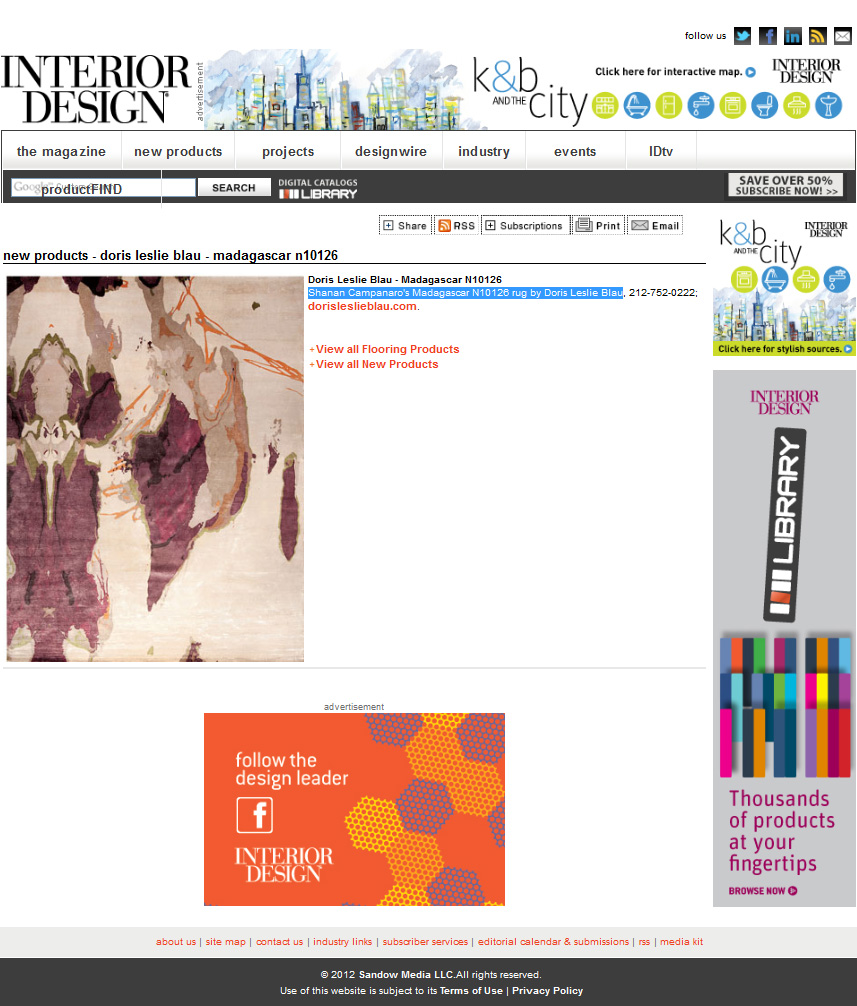Click the arrow icon next to BROWSE NOW
Viewport: 857px width, 1006px height.
point(793,891)
